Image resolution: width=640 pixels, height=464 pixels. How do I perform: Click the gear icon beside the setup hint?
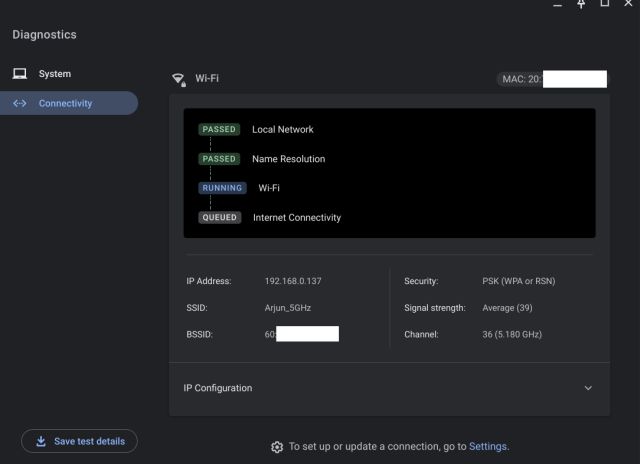click(x=277, y=447)
